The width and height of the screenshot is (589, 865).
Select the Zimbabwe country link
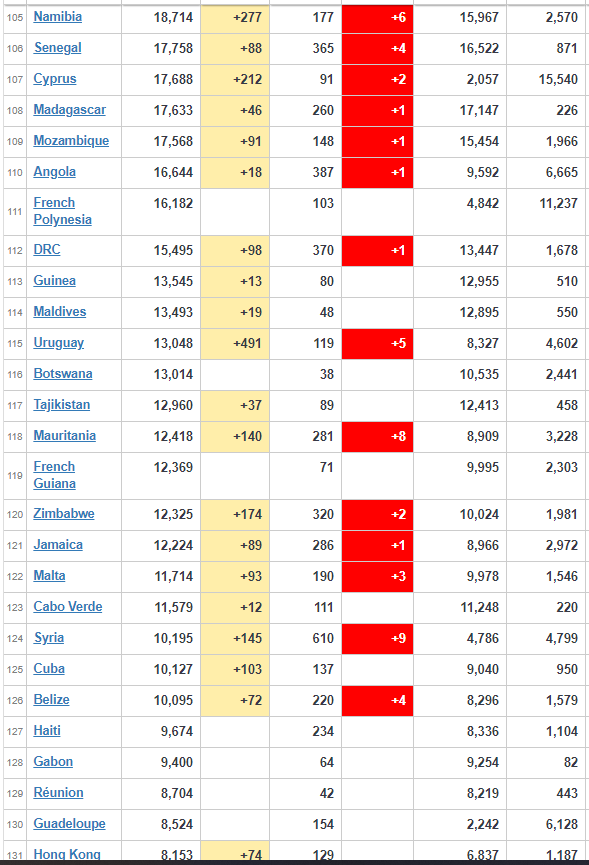coord(64,514)
